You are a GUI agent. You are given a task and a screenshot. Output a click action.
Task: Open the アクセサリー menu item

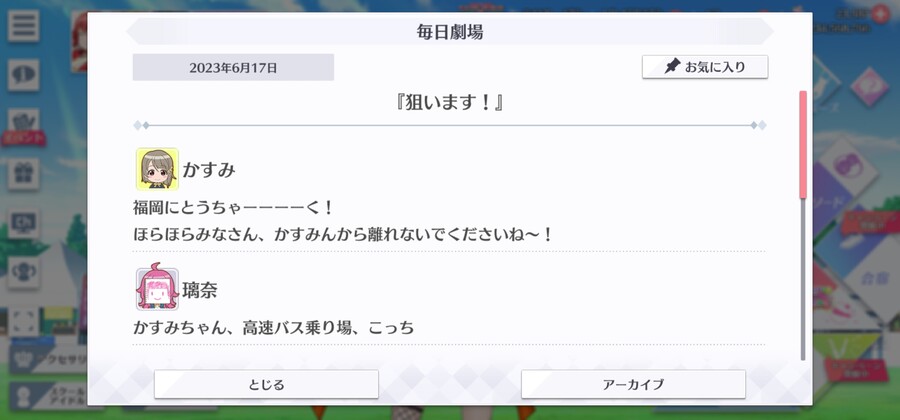point(48,360)
